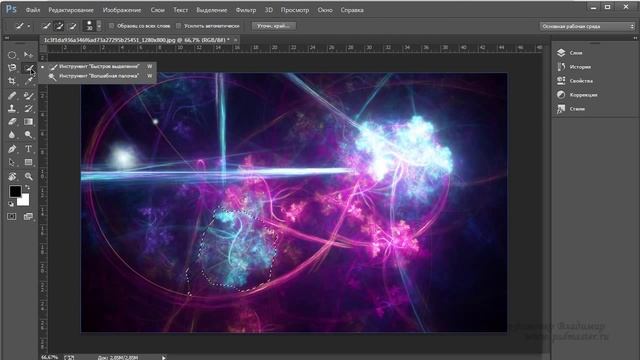Select the Hand tool
This screenshot has height=360, width=640.
coord(12,176)
